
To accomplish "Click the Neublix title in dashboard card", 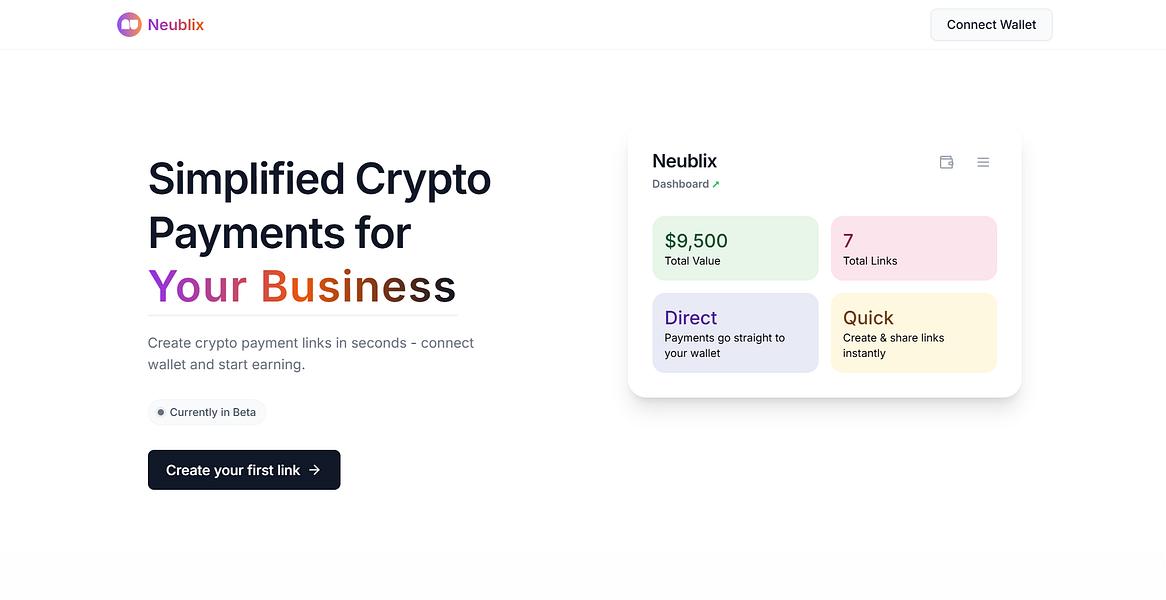I will 685,161.
